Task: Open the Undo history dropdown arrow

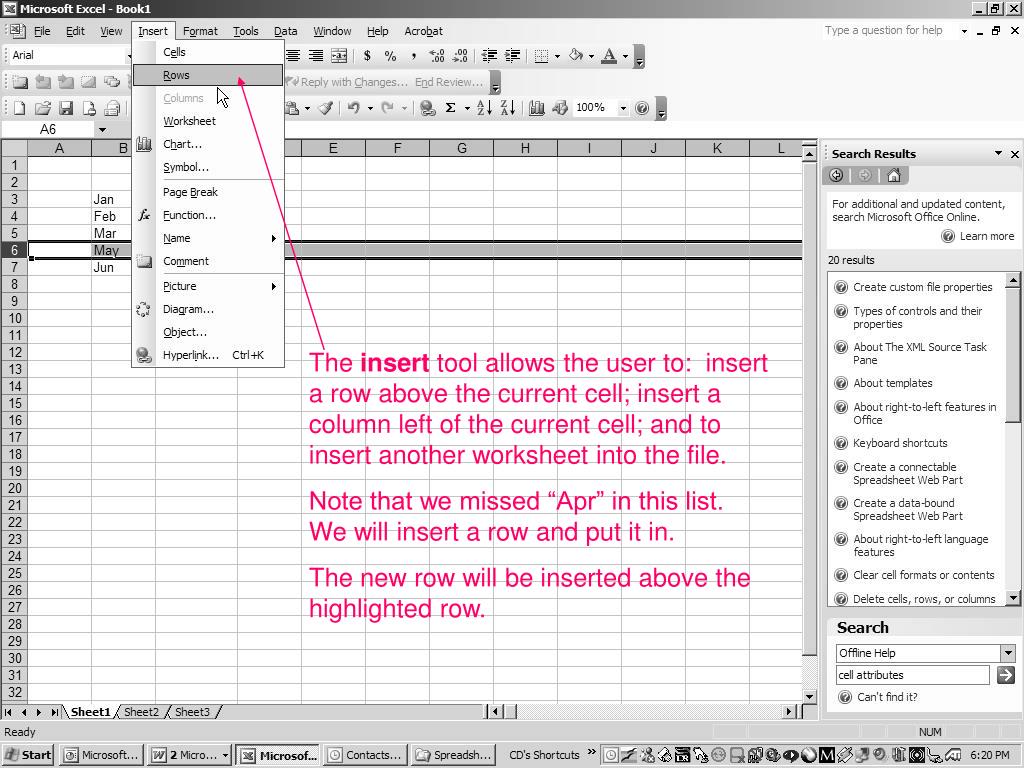Action: [370, 108]
